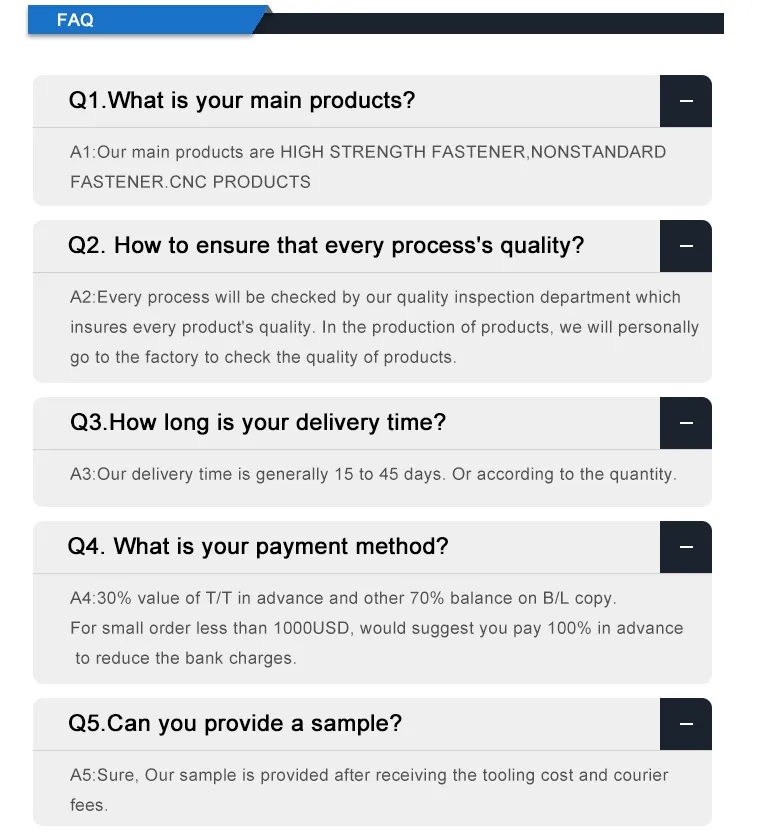Click the A3 delivery time answer text
Screen dimensions: 765x840
373,474
